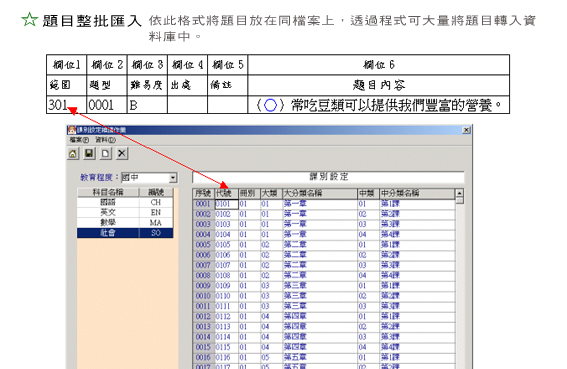Click the X delete icon in toolbar
The image size is (567, 369).
[x=122, y=154]
